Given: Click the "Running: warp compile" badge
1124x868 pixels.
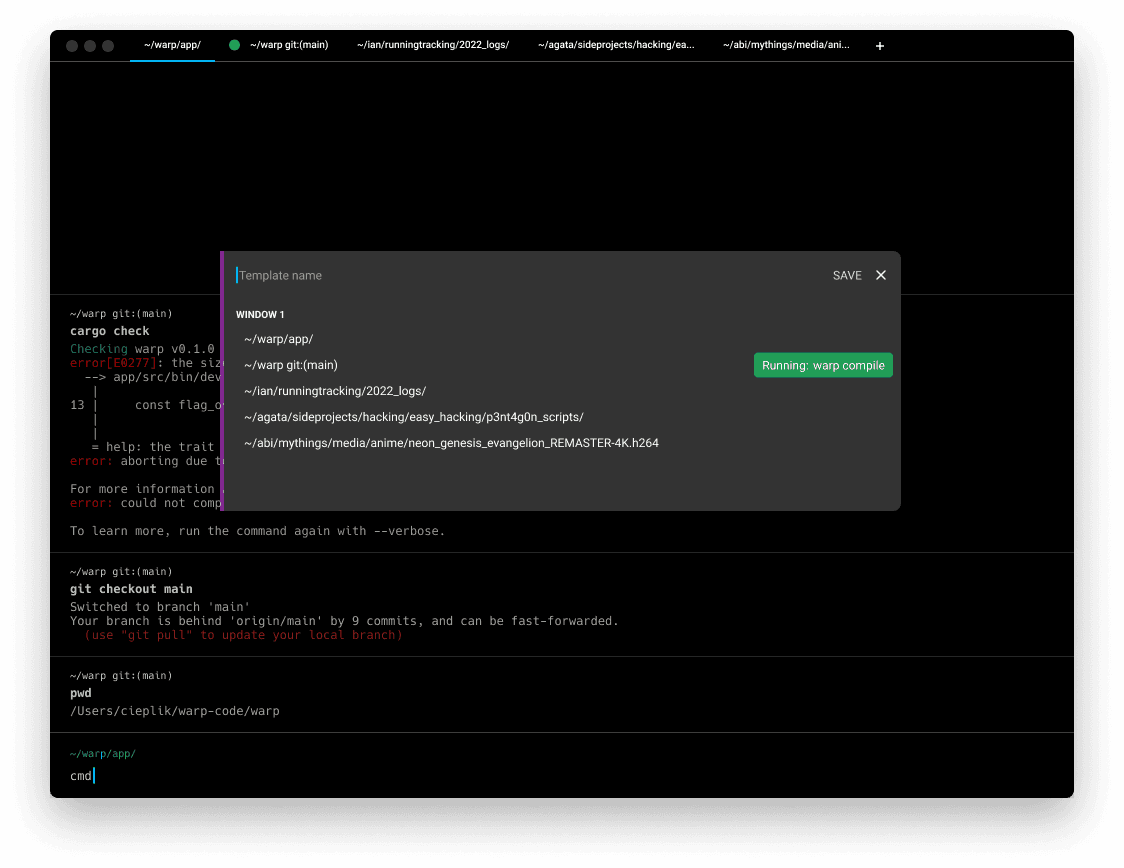Looking at the screenshot, I should 823,365.
